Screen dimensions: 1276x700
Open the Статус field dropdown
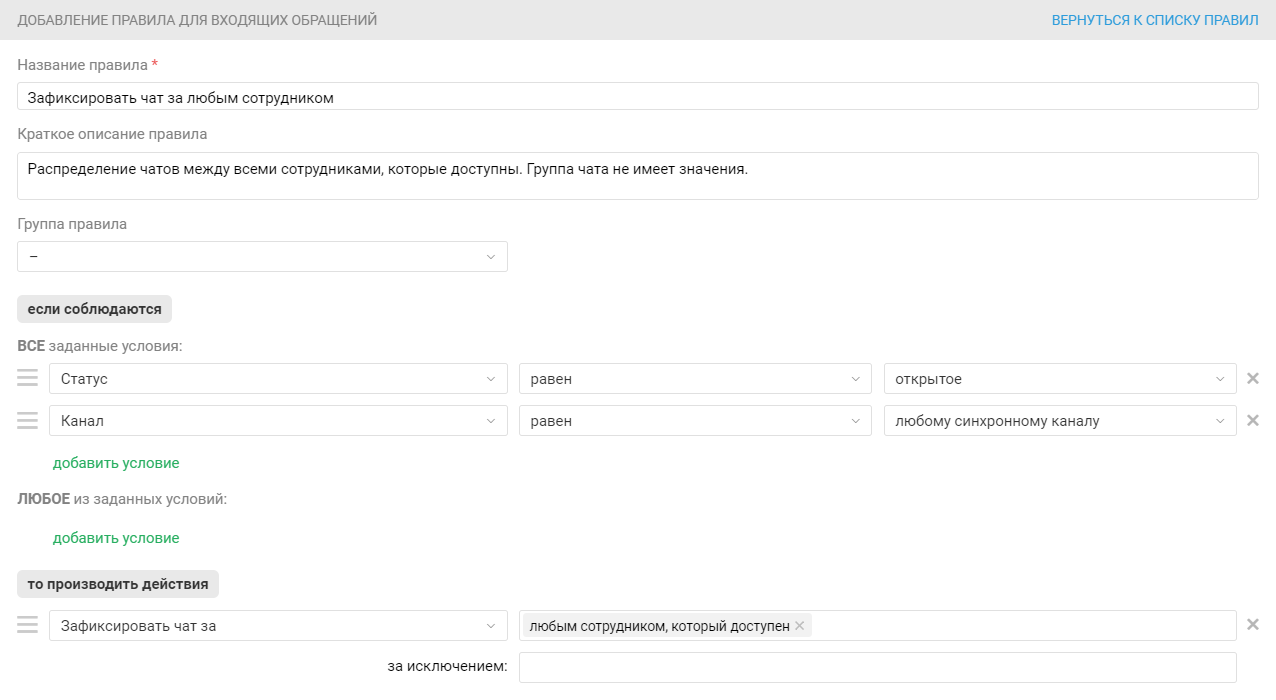coord(278,379)
